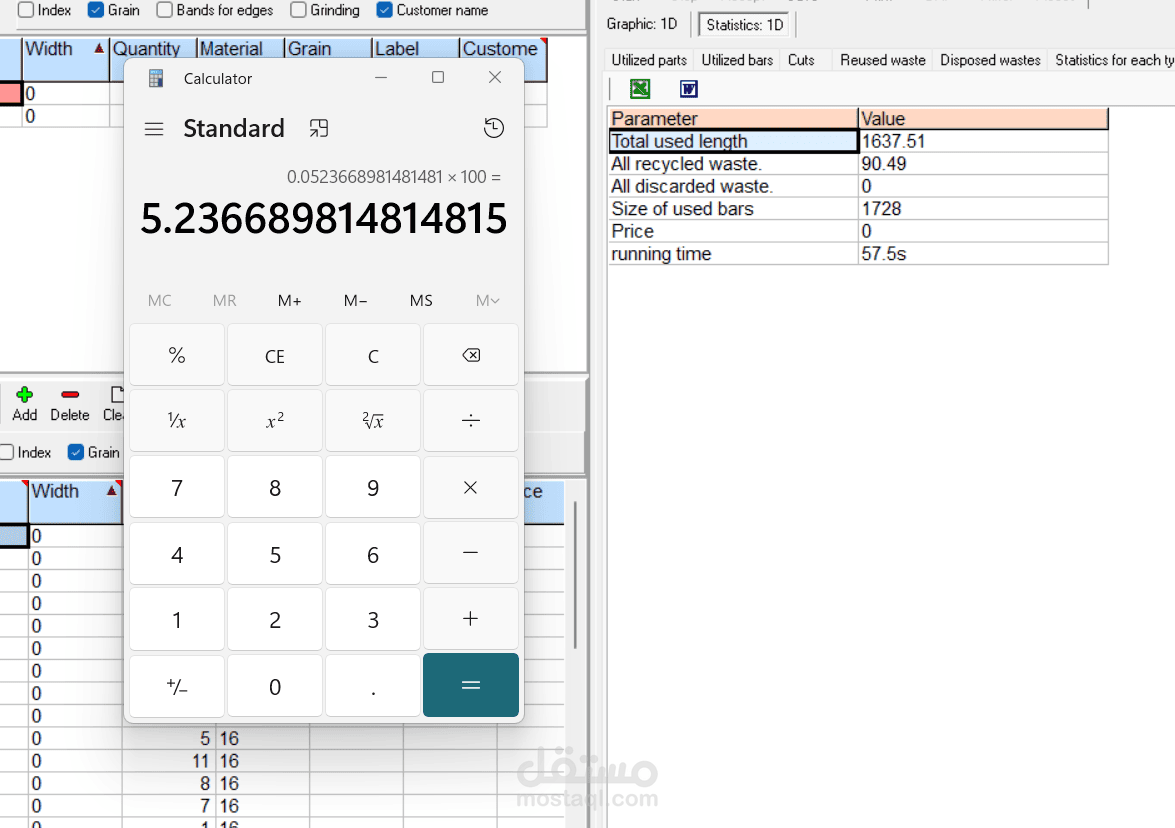Screen dimensions: 1175x828
Task: Enable Bands for edges checkbox
Action: click(164, 10)
